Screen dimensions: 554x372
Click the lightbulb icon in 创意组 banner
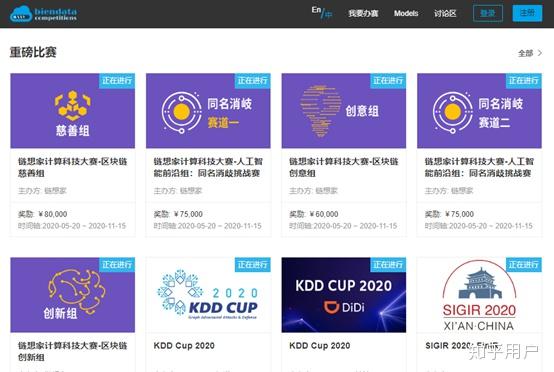click(x=320, y=110)
